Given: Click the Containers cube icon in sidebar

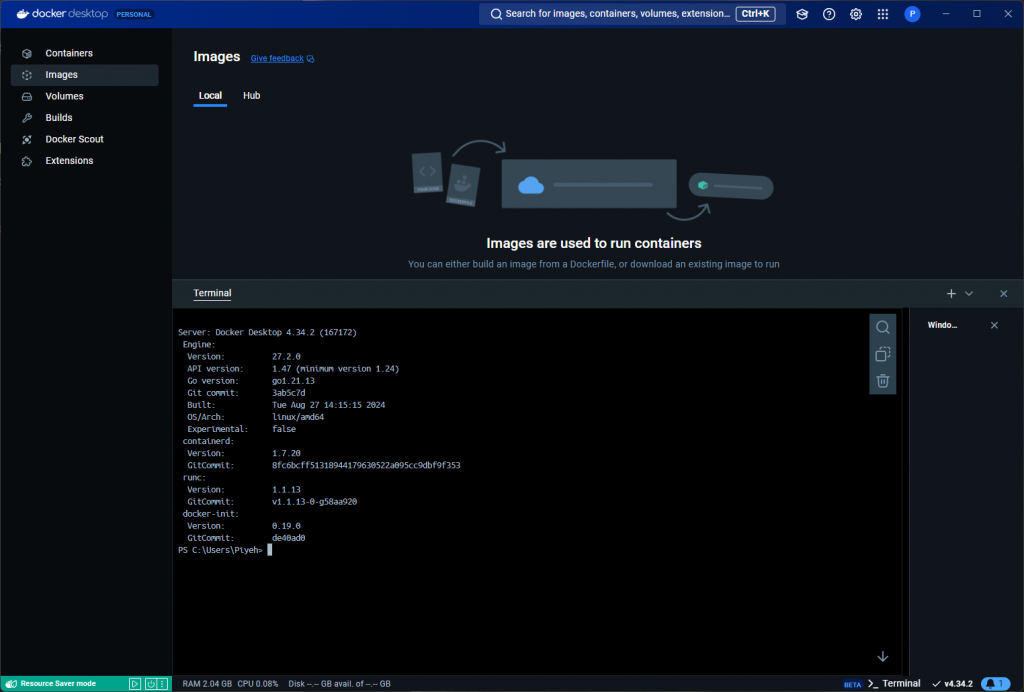Looking at the screenshot, I should pyautogui.click(x=27, y=54).
